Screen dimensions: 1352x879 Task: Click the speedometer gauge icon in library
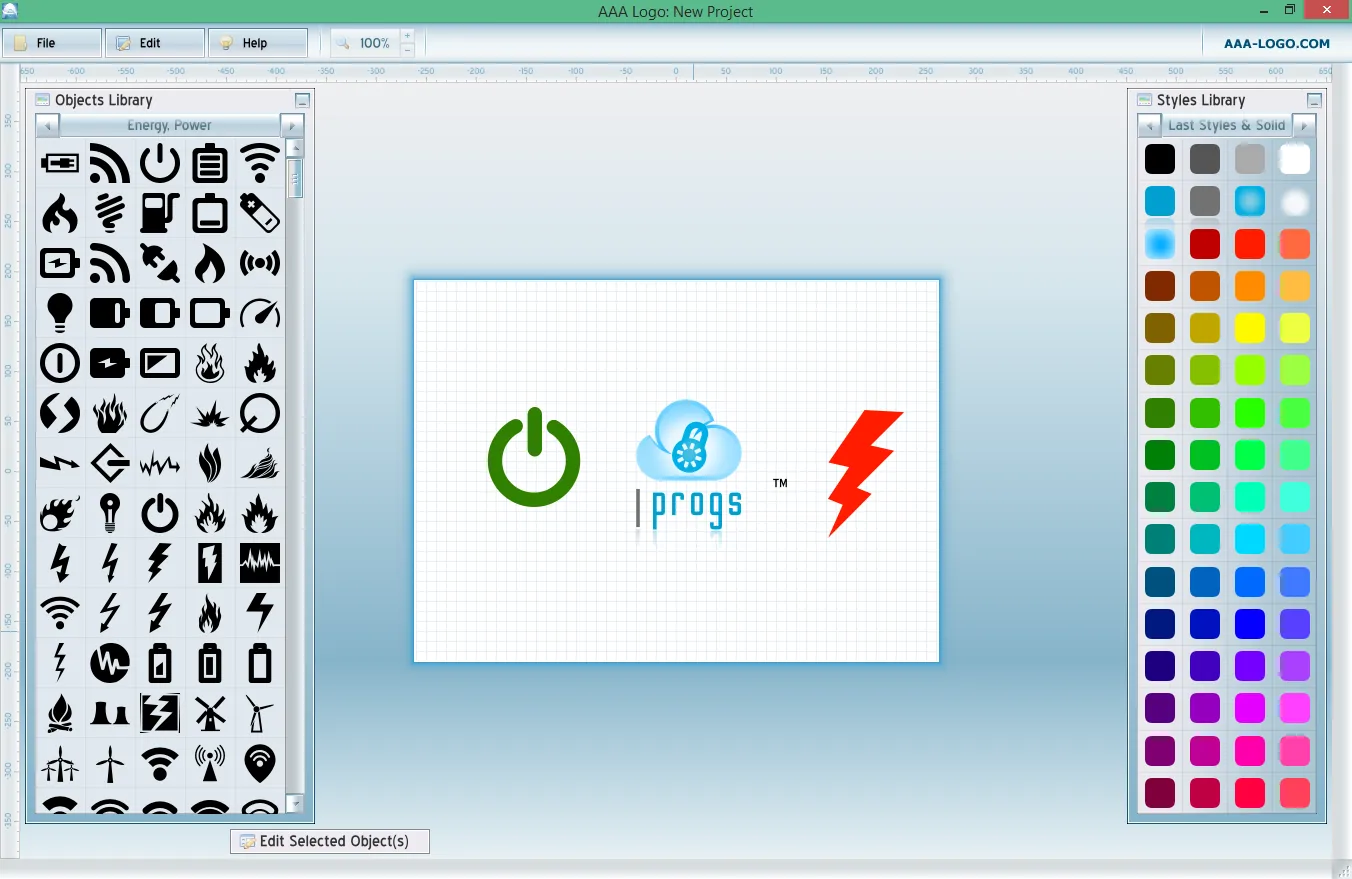tap(260, 313)
